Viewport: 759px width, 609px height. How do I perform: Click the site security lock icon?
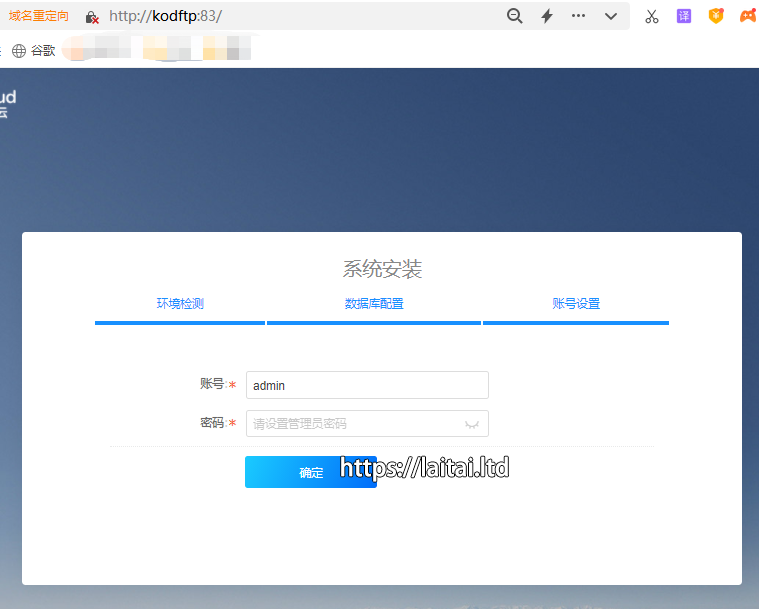click(x=92, y=17)
